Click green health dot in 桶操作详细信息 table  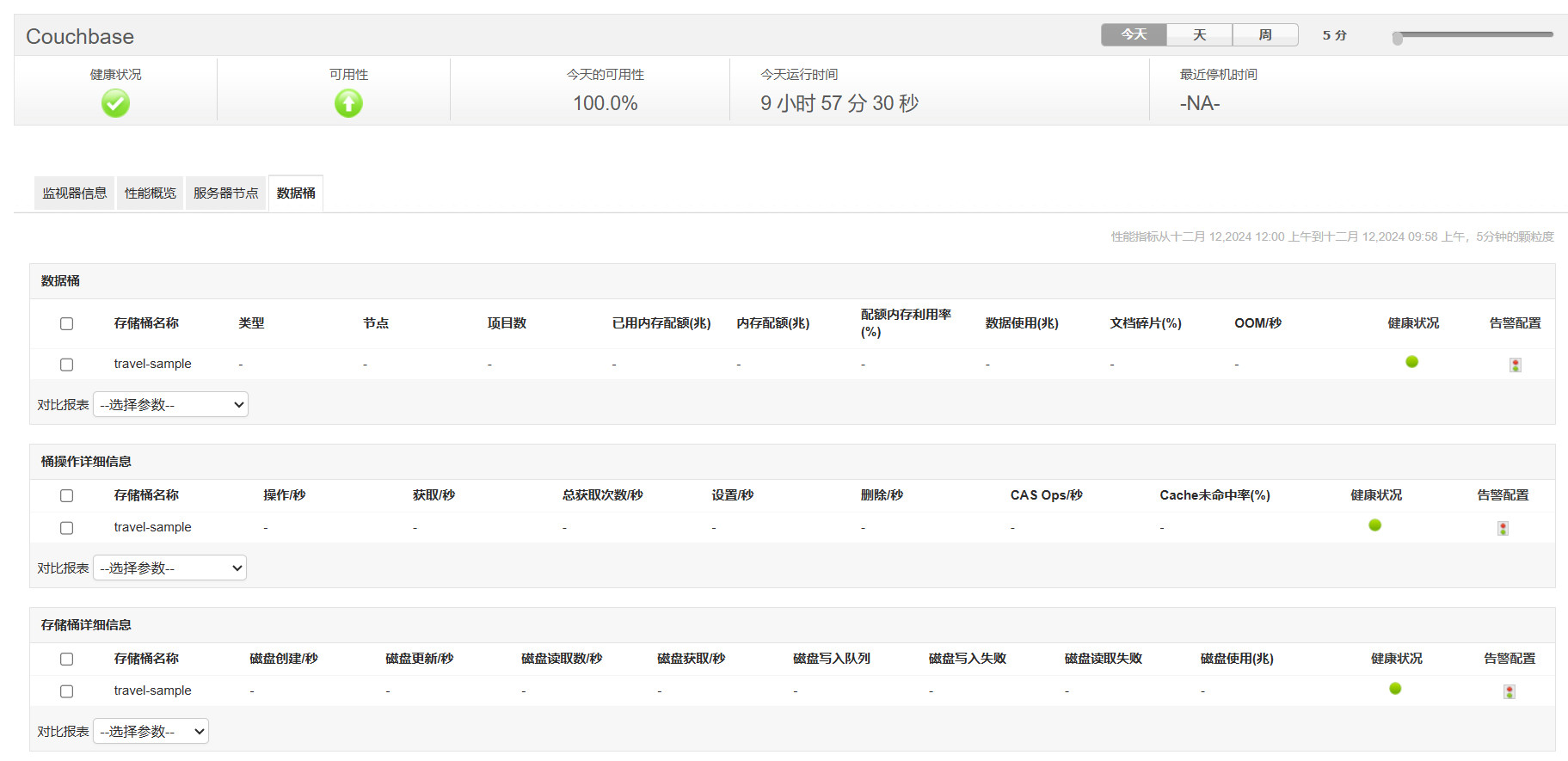(x=1374, y=525)
